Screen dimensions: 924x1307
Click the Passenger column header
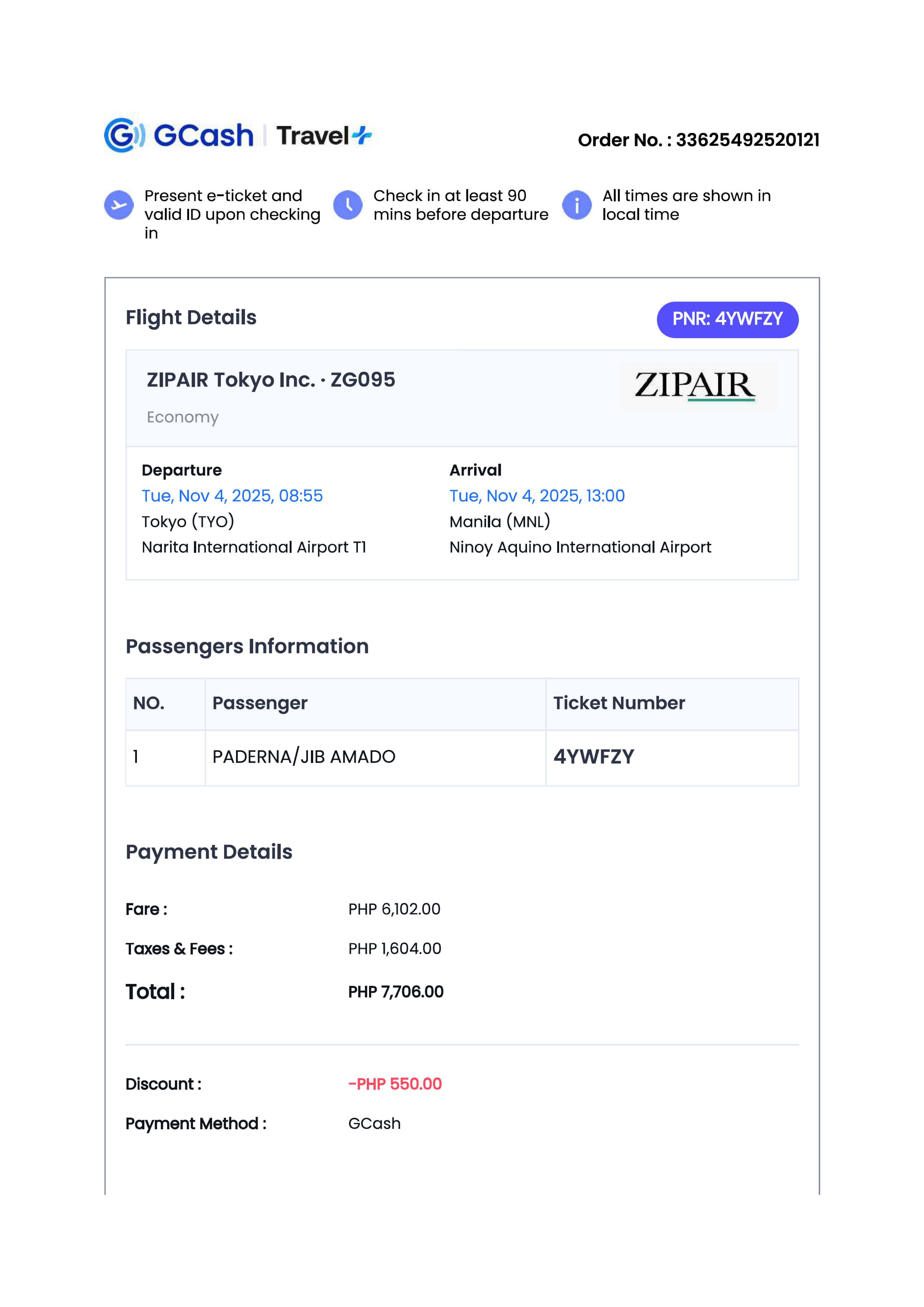[x=260, y=703]
